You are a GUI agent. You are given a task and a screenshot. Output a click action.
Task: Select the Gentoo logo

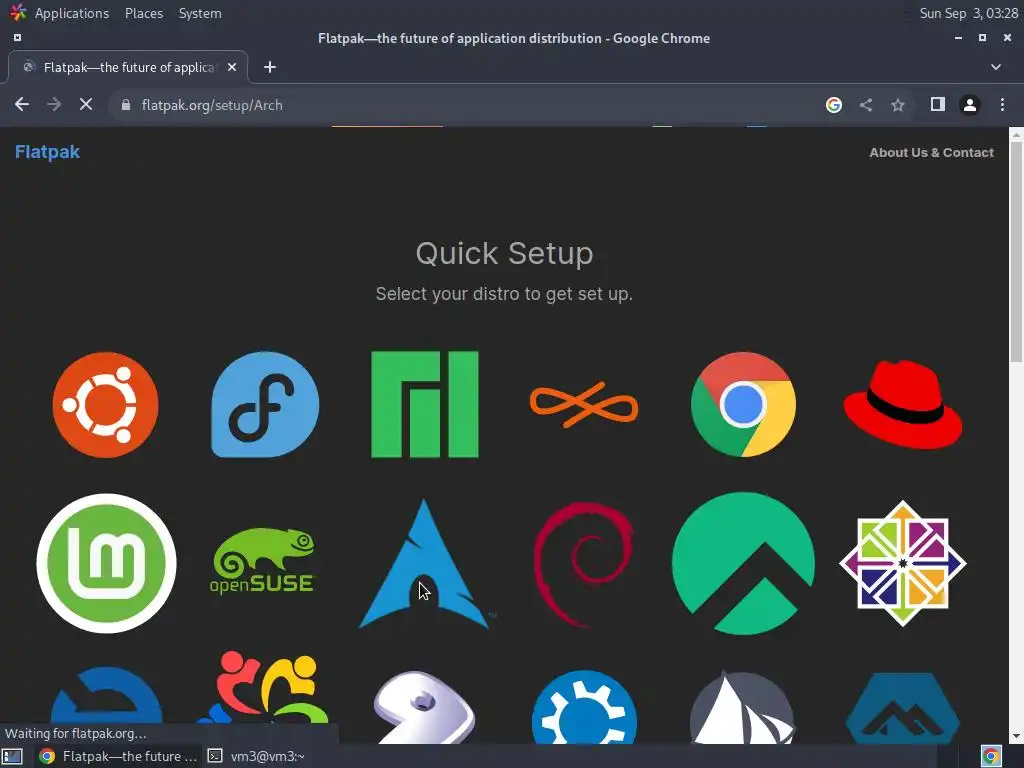pyautogui.click(x=424, y=707)
